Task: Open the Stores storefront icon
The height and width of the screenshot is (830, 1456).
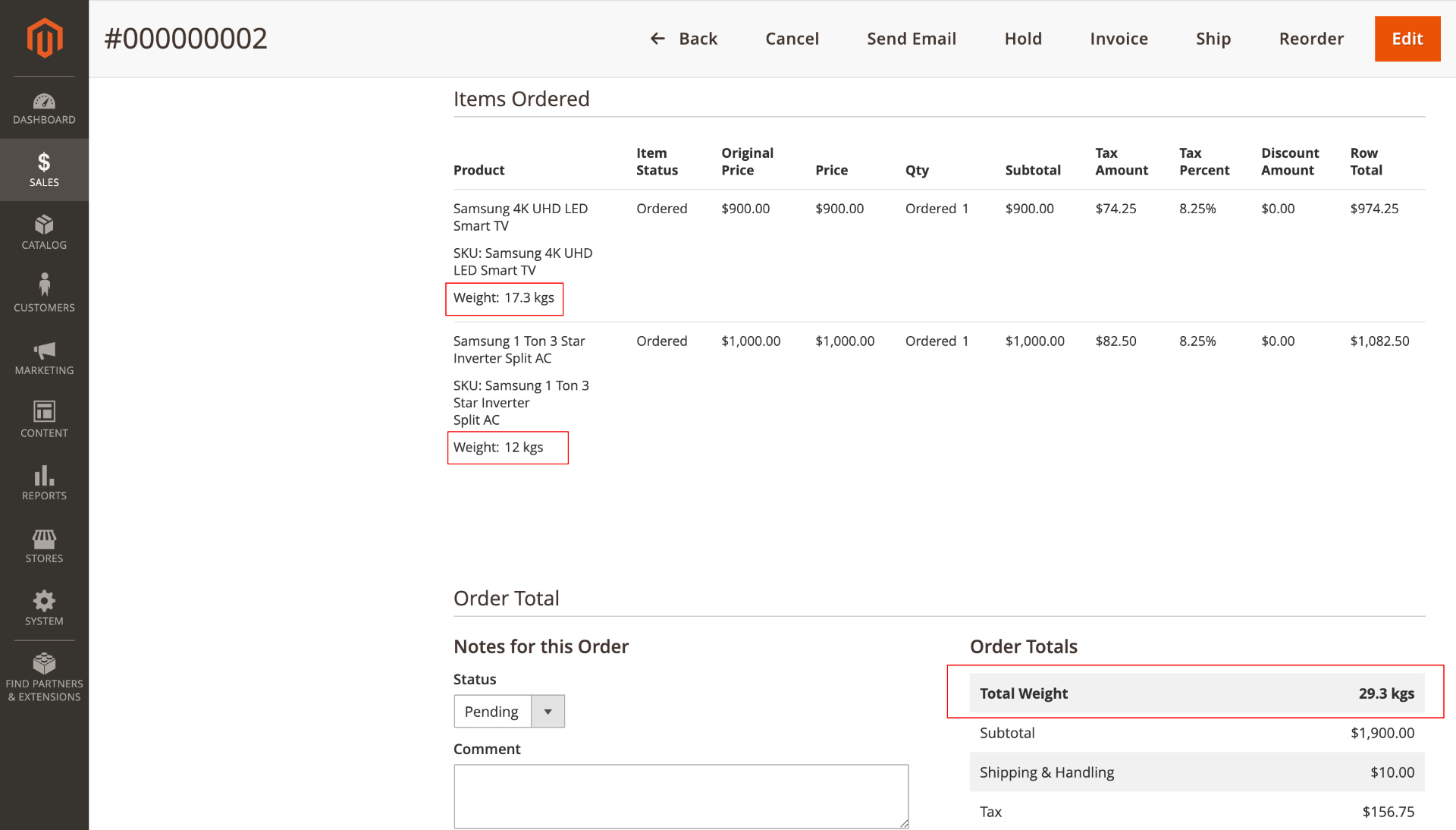Action: pos(44,539)
